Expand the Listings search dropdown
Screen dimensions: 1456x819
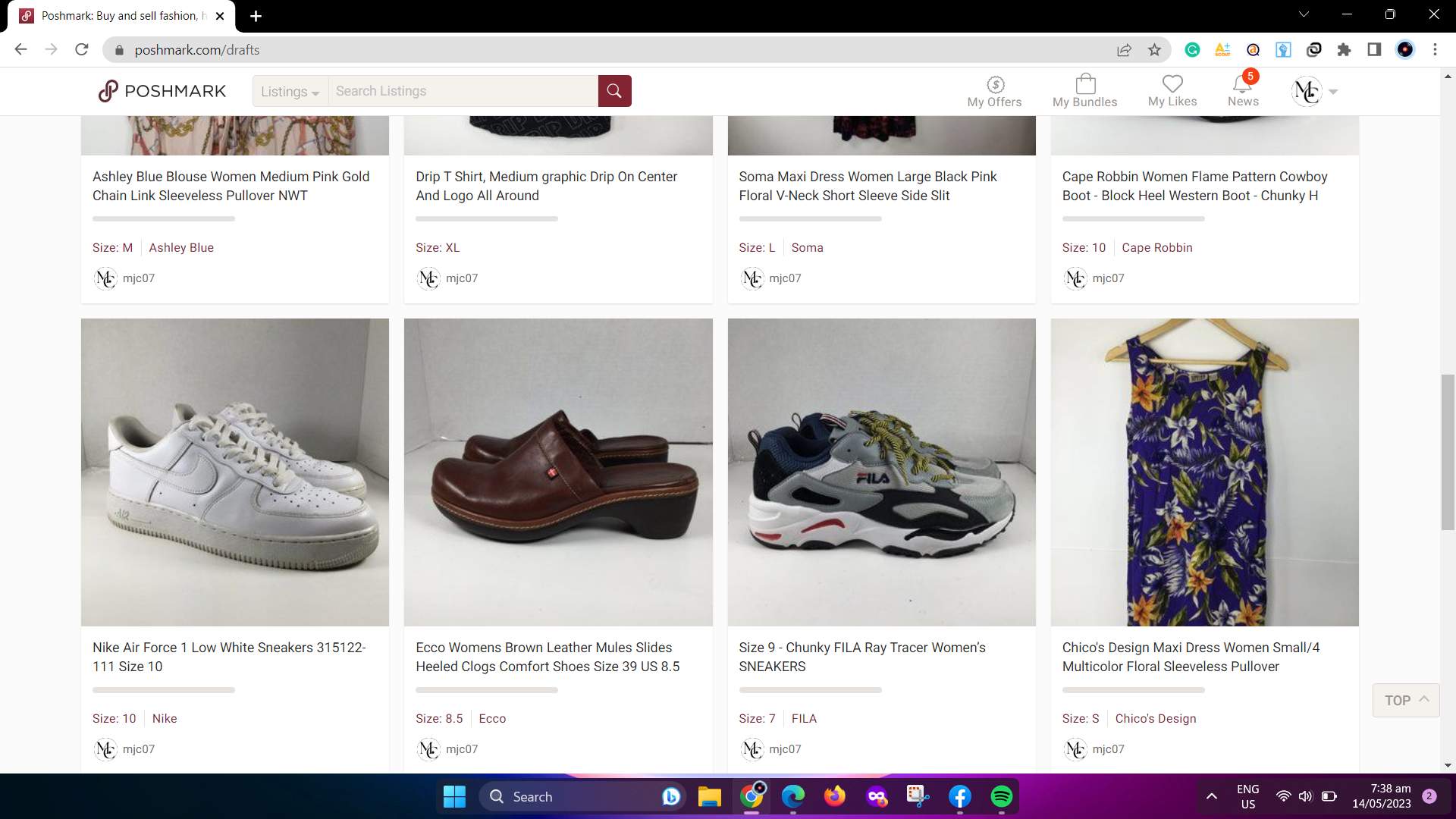point(290,92)
